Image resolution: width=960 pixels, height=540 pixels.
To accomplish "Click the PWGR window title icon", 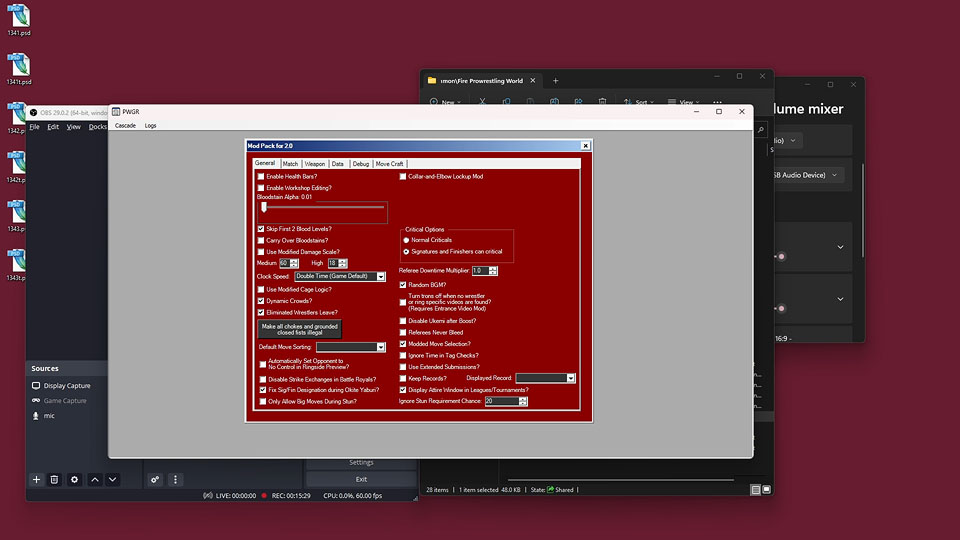I will pos(116,111).
